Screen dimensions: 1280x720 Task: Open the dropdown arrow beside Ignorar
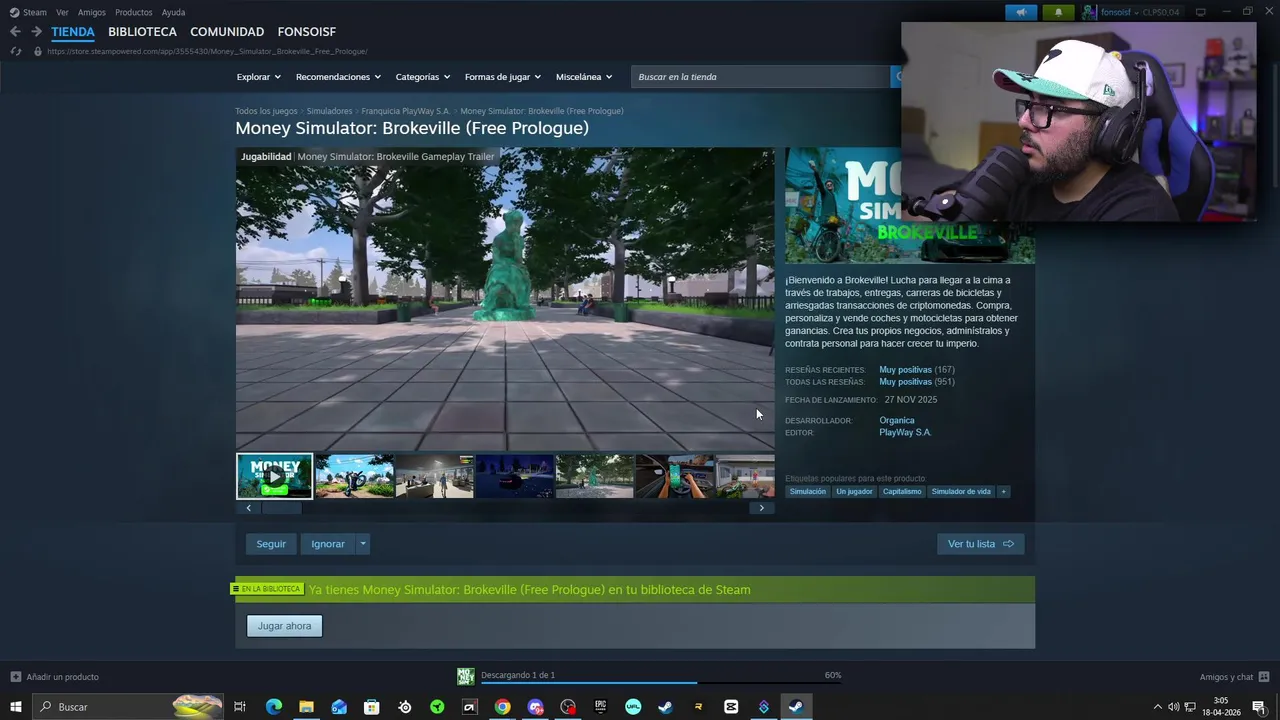363,544
